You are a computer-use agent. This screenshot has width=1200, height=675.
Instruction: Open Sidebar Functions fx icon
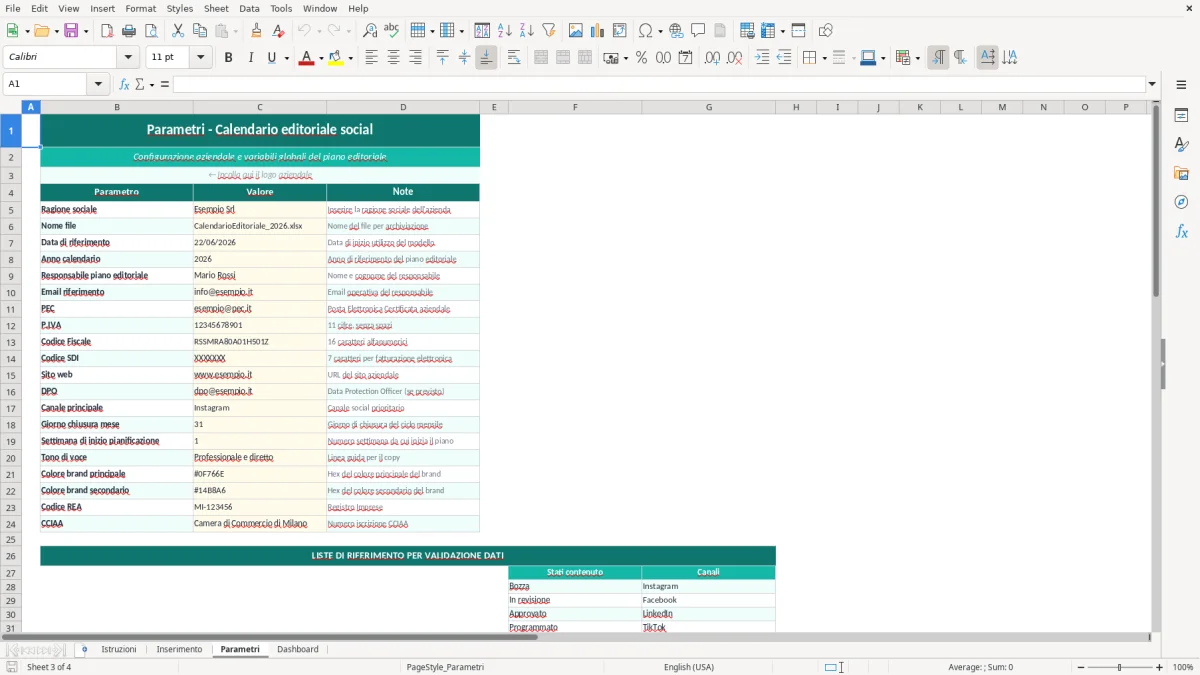click(x=1181, y=232)
